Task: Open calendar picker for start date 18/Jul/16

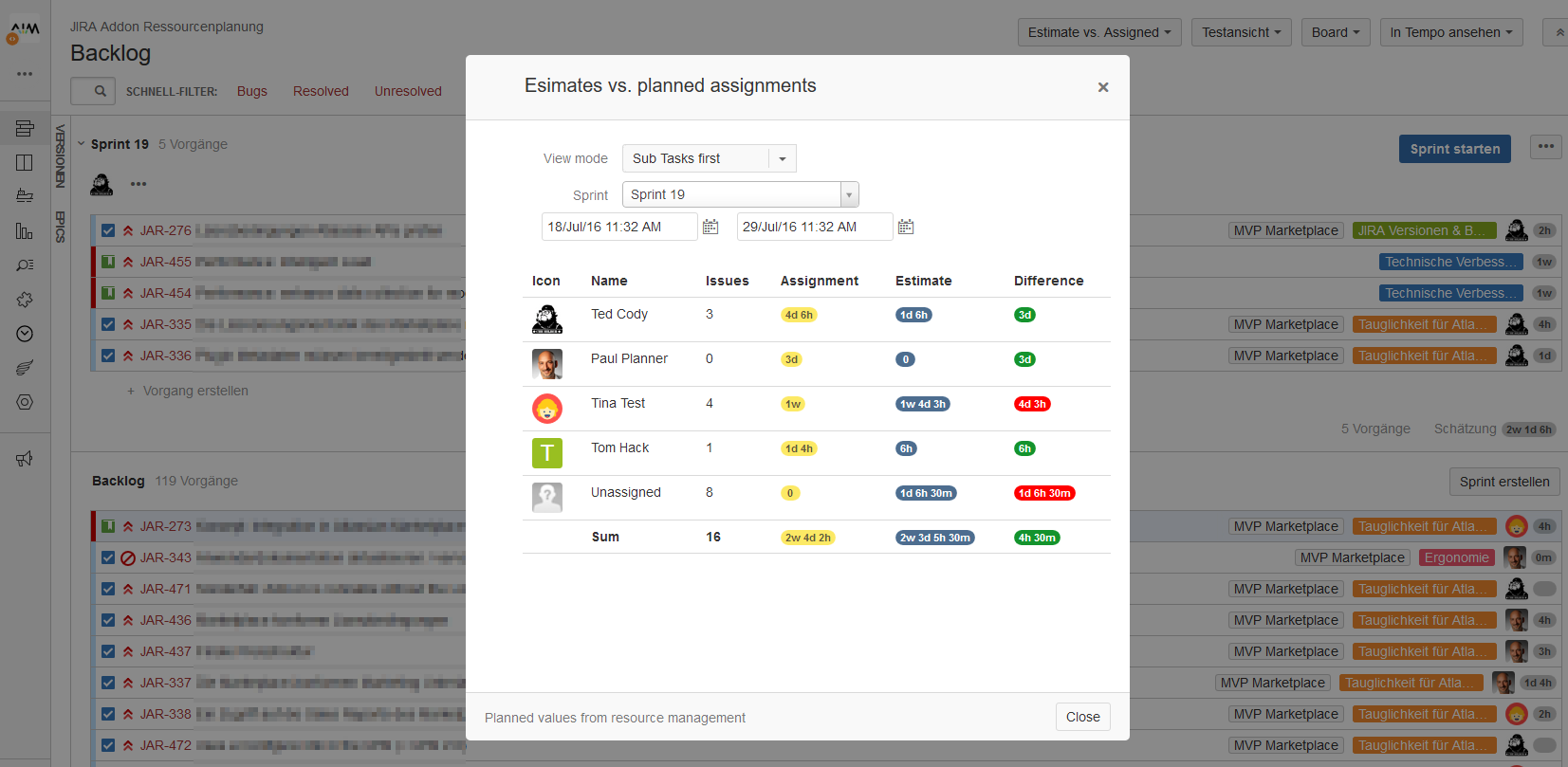Action: pos(710,227)
